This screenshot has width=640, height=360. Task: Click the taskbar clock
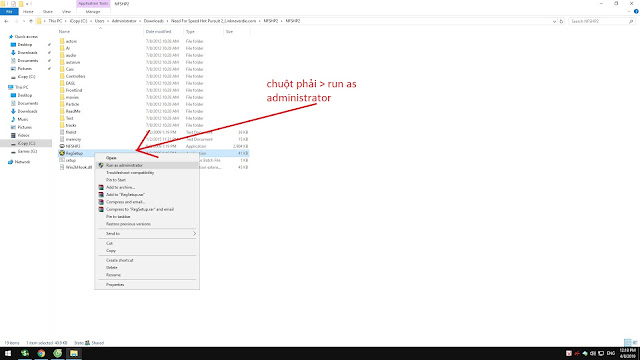pos(627,353)
